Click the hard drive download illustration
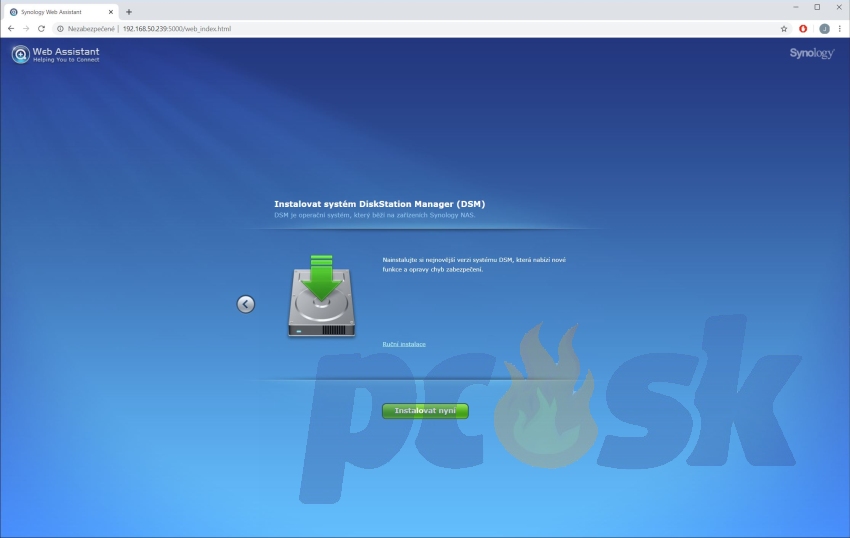This screenshot has height=538, width=850. [321, 296]
